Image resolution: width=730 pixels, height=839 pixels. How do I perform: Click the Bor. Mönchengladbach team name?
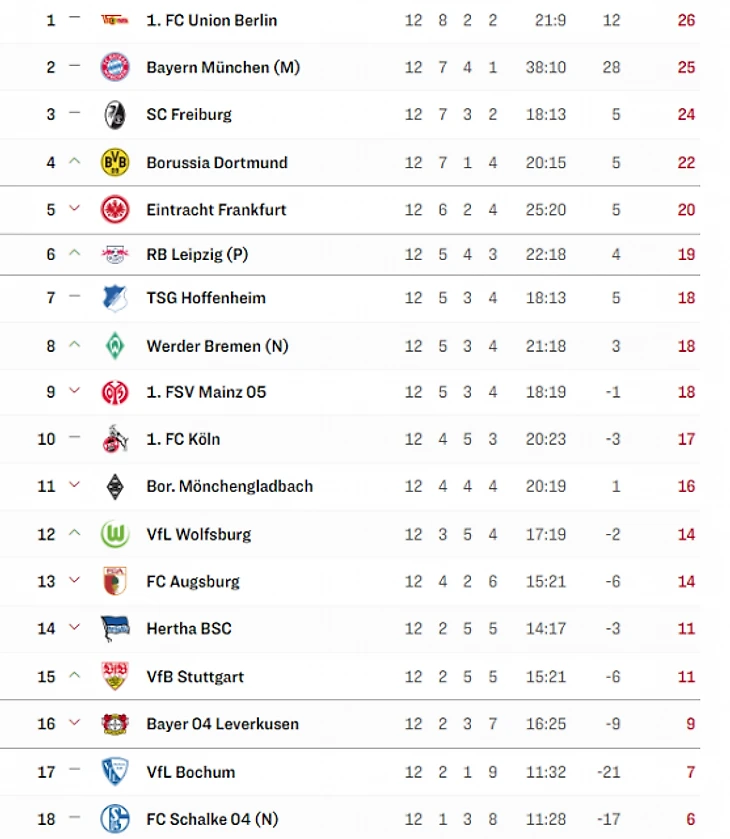(229, 486)
